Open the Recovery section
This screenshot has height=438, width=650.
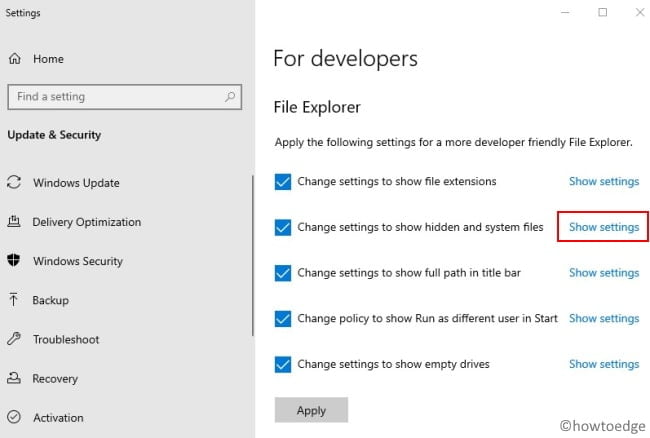[x=55, y=378]
